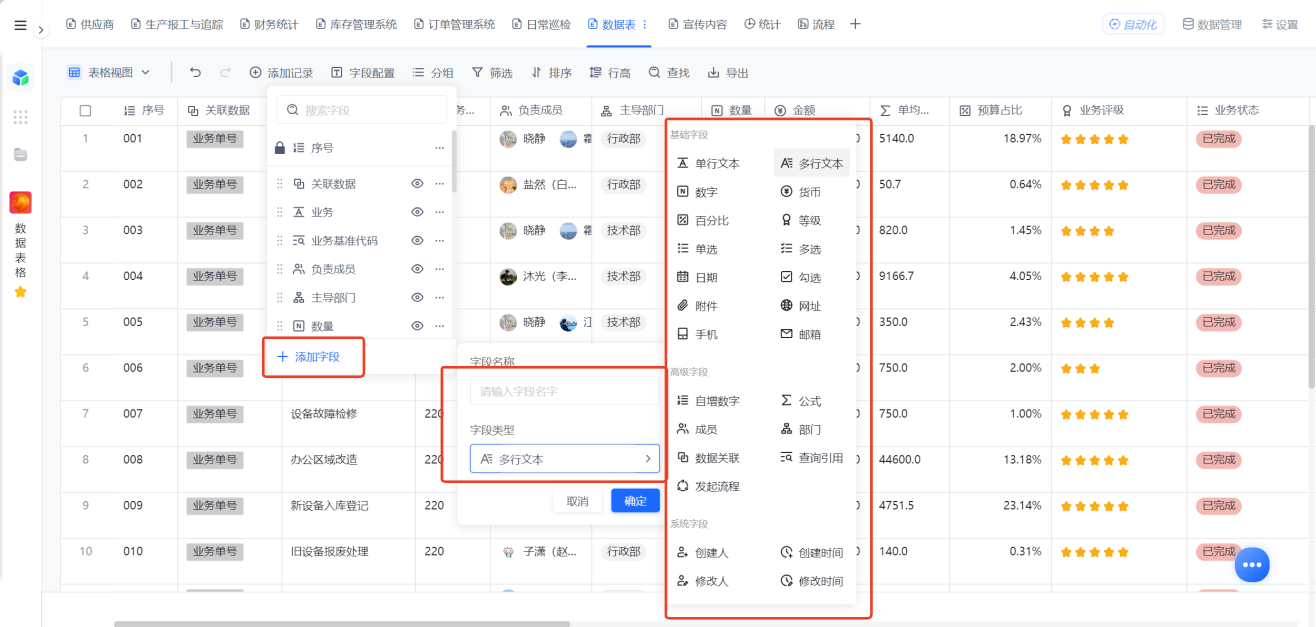Choose 成员 member field type
The width and height of the screenshot is (1316, 627).
(x=698, y=429)
